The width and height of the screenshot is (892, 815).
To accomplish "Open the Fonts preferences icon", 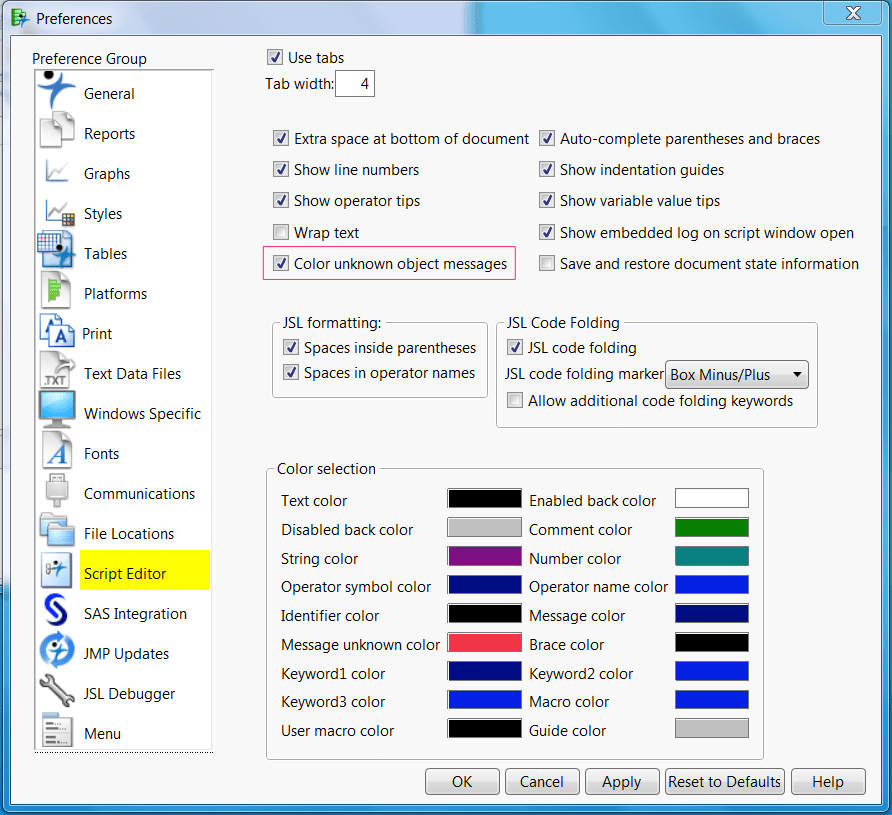I will click(x=56, y=450).
